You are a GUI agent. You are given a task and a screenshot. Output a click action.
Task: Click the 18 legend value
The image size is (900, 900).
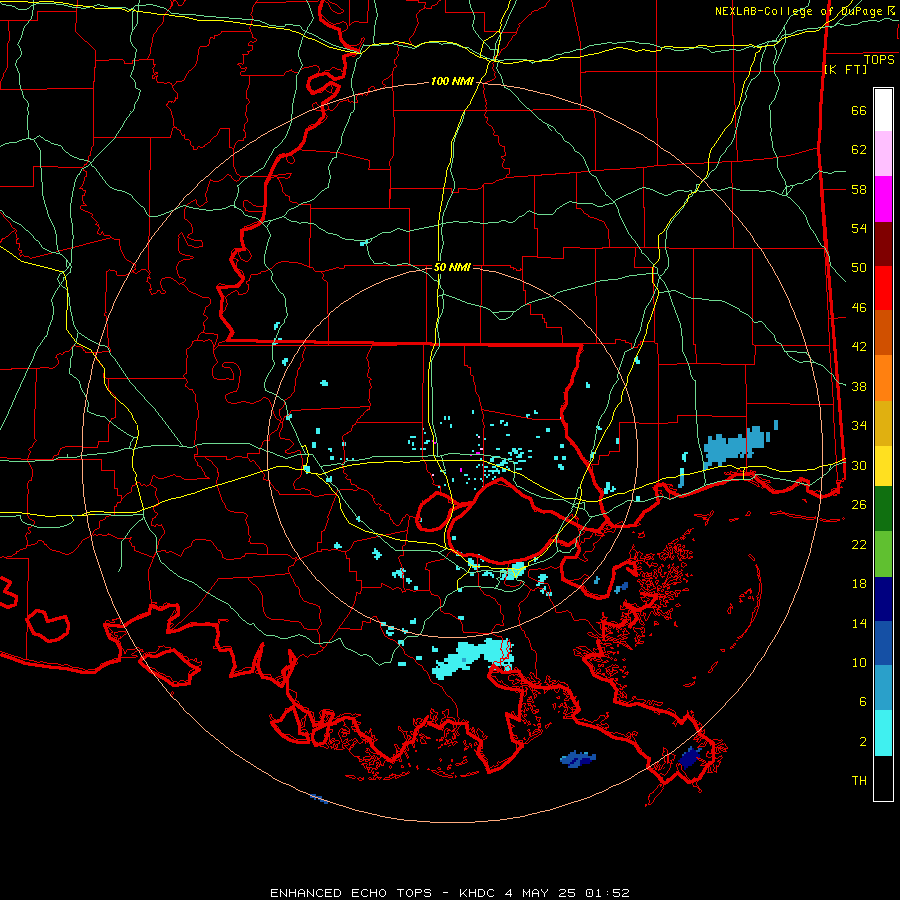pyautogui.click(x=859, y=584)
